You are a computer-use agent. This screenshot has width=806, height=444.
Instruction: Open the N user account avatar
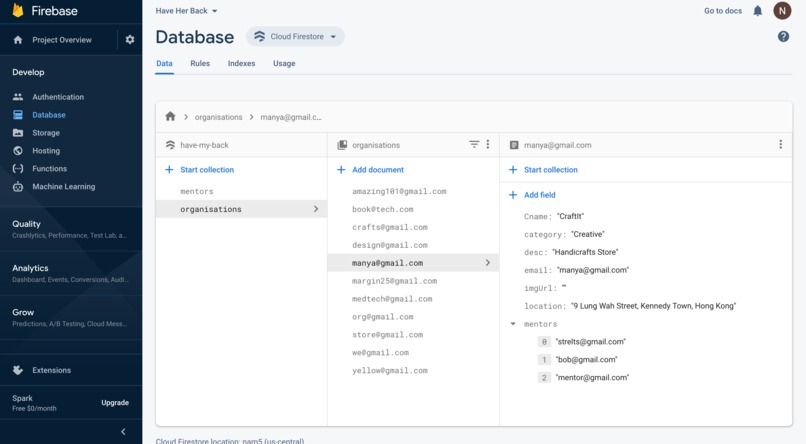(782, 11)
